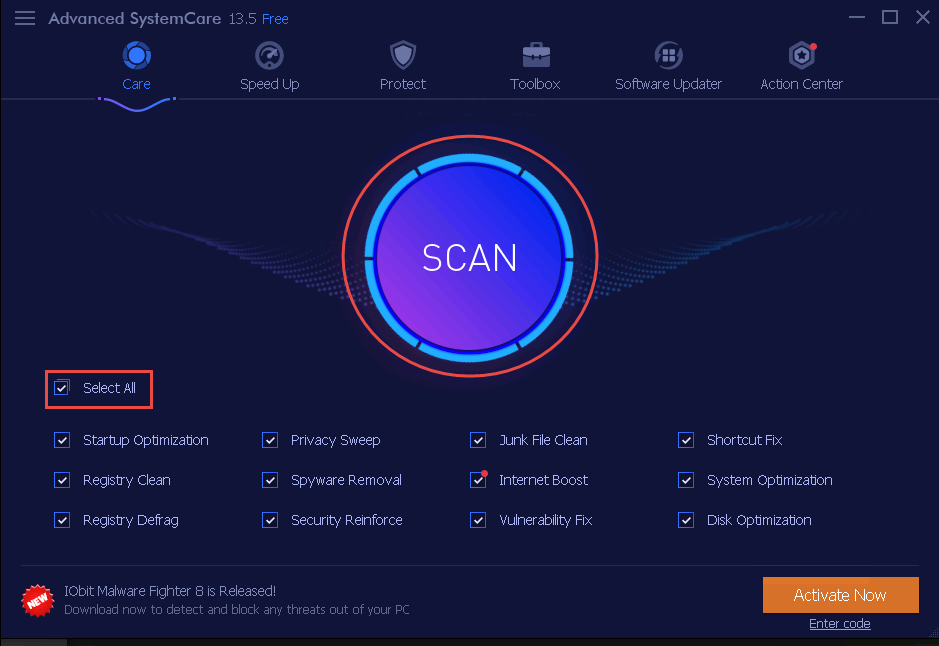
Task: Follow the Enter code link
Action: pyautogui.click(x=840, y=624)
